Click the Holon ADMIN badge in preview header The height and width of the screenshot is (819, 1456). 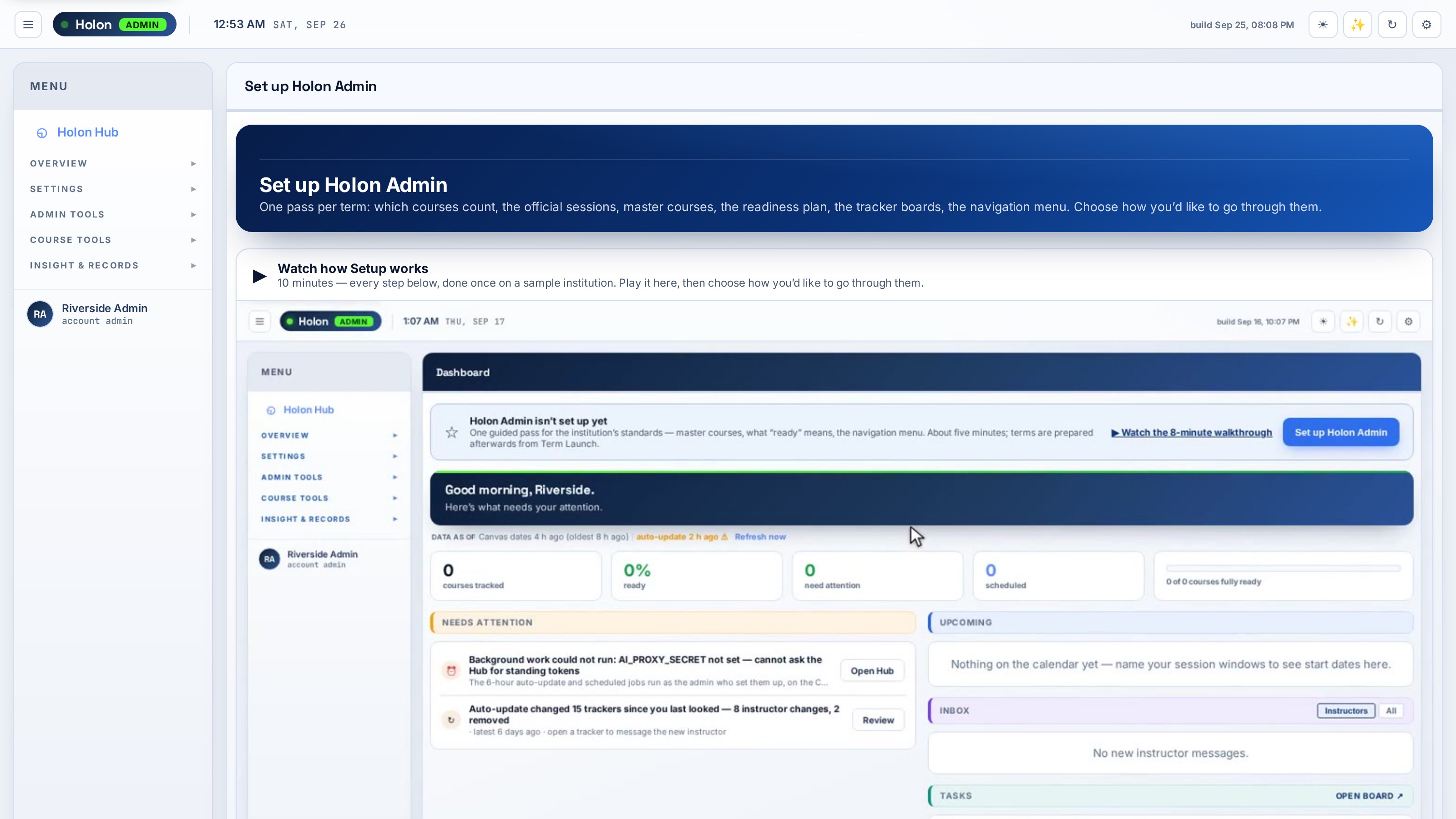click(x=330, y=321)
